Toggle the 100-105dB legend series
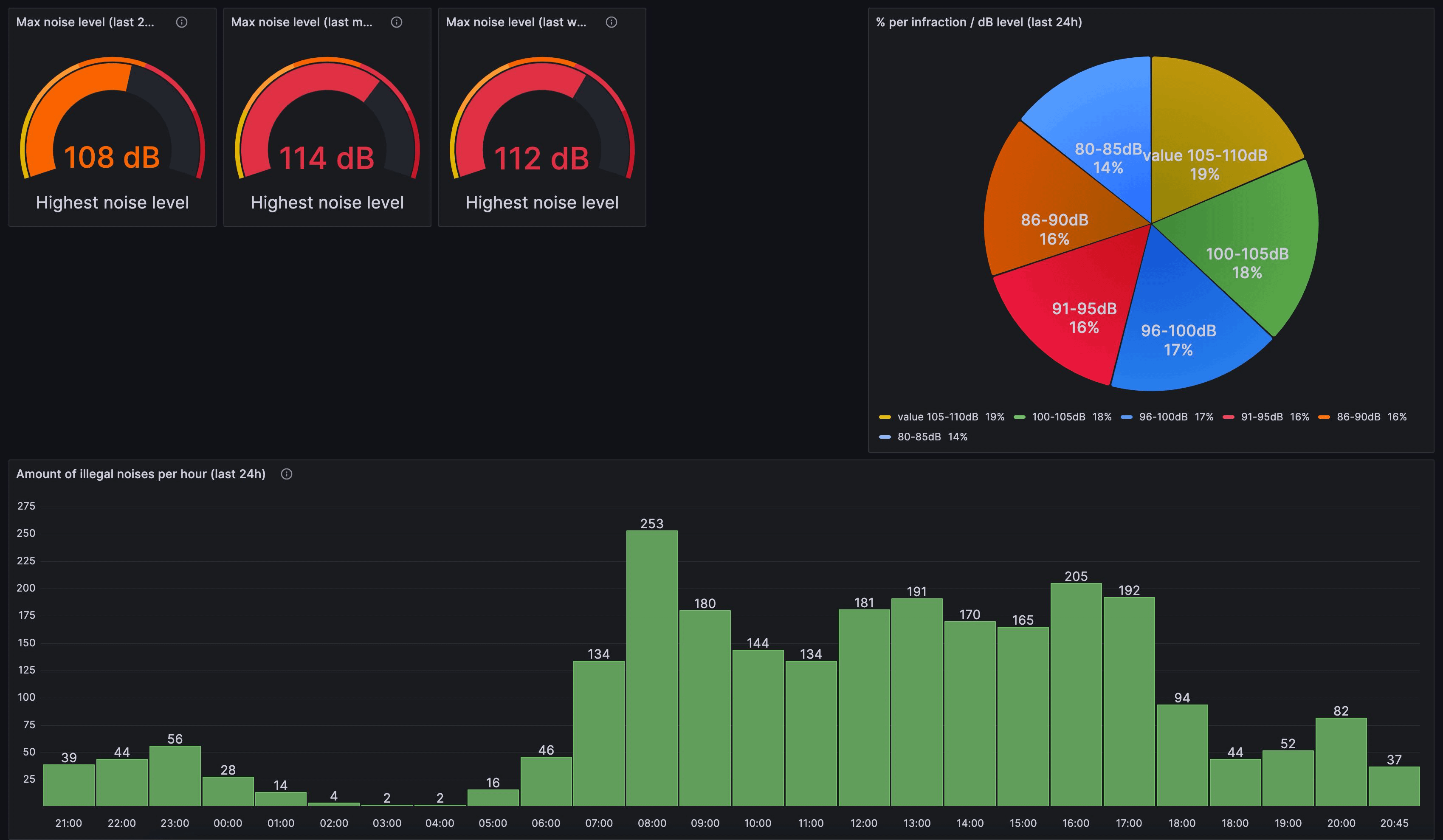 1058,417
